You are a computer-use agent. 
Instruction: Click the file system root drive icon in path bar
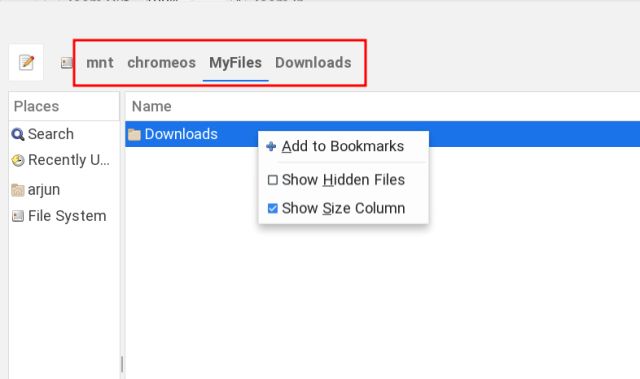coord(67,62)
